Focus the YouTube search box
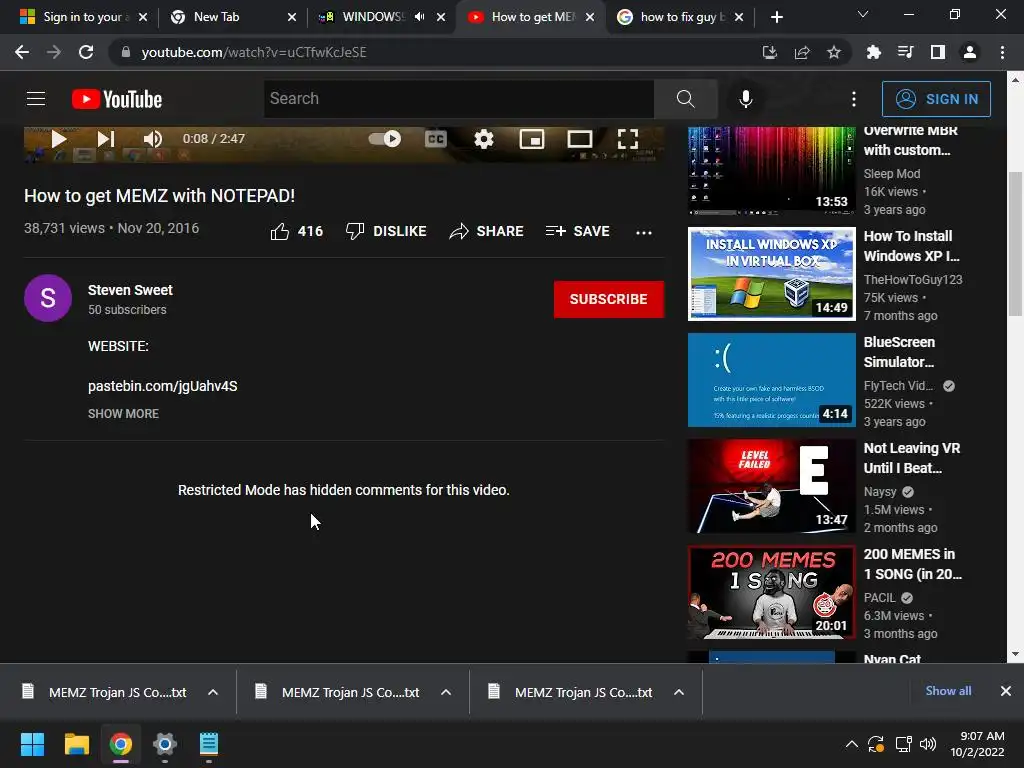The image size is (1024, 768). [458, 99]
